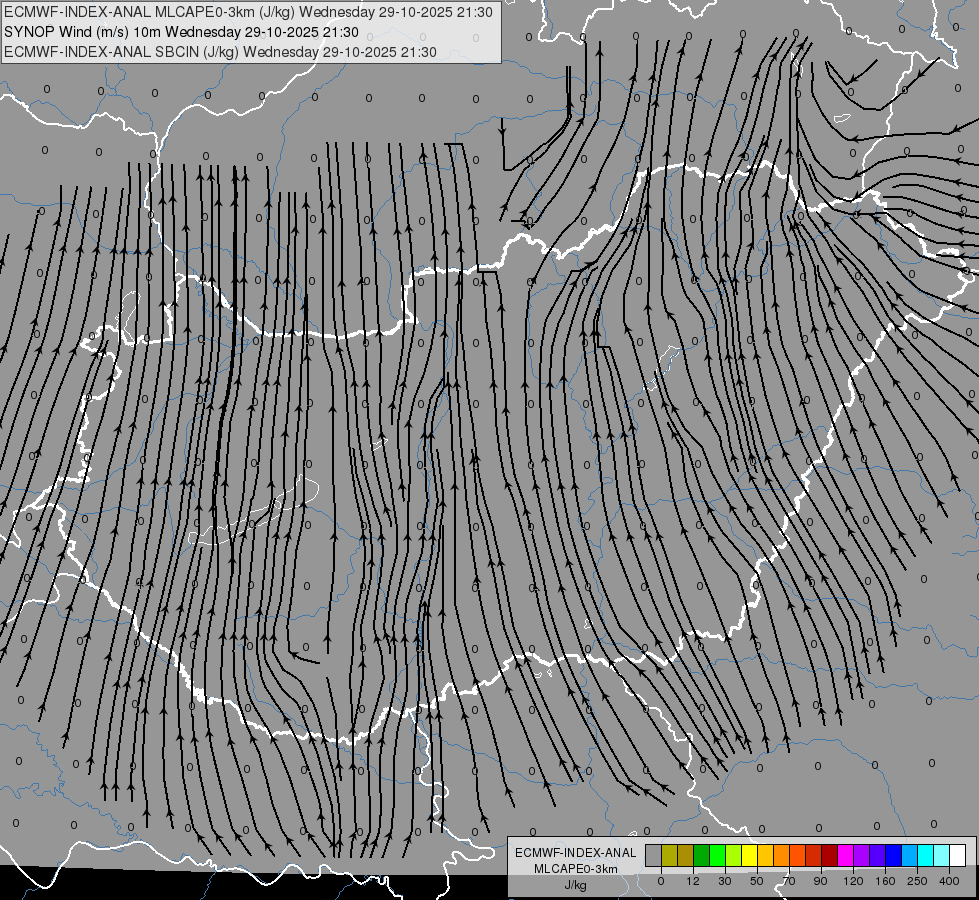979x900 pixels.
Task: Select the legend scale value 400
Action: [949, 881]
